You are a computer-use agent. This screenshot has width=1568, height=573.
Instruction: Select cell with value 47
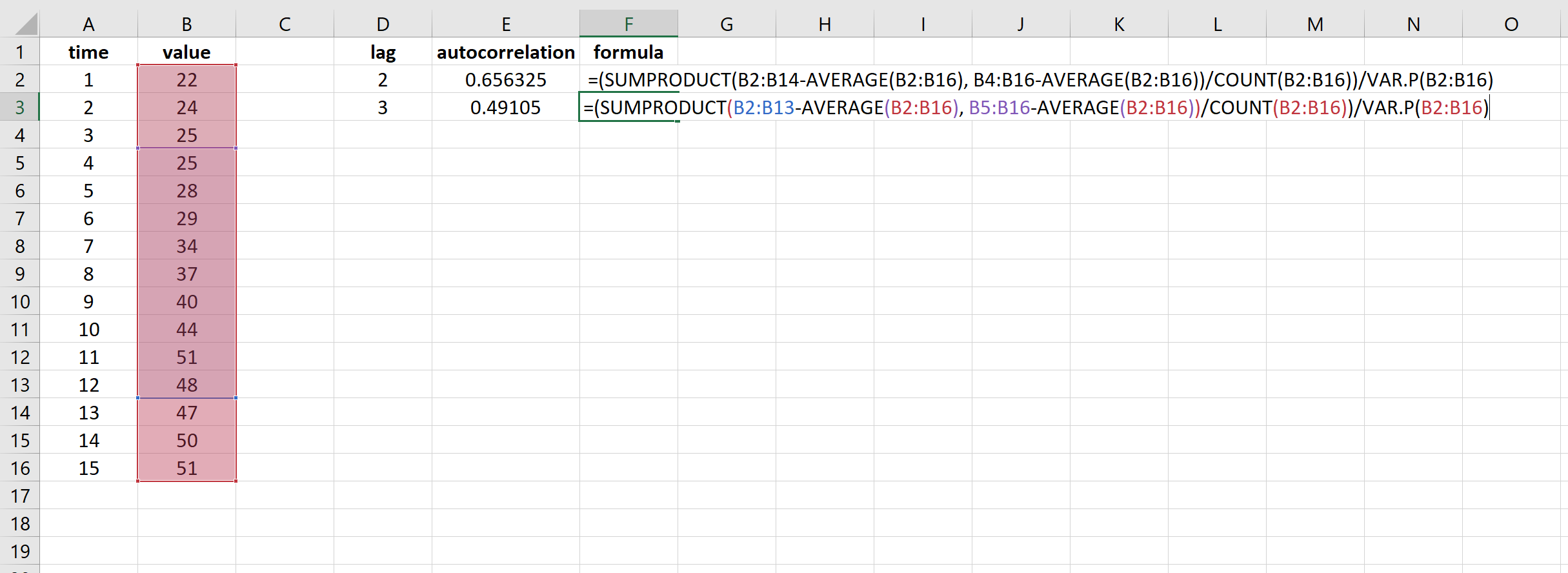coord(186,412)
